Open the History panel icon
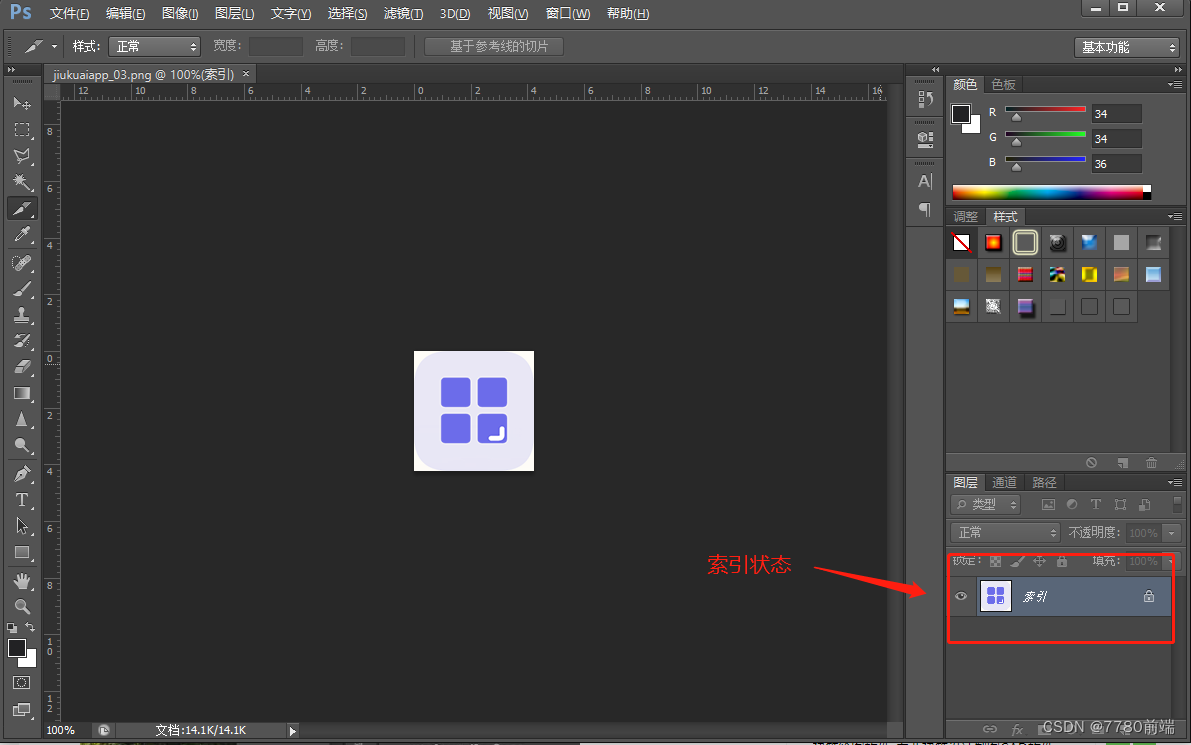The image size is (1191, 745). coord(925,99)
